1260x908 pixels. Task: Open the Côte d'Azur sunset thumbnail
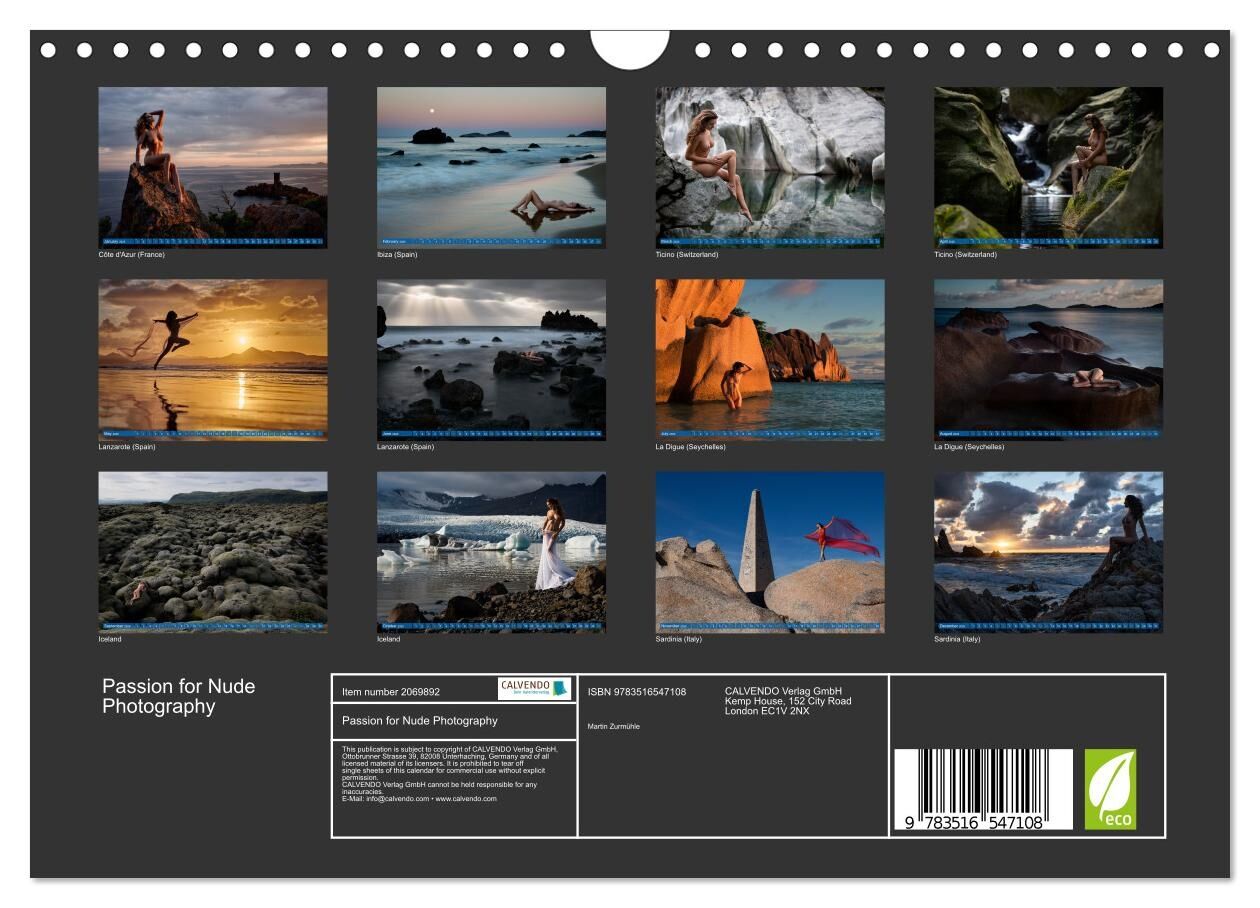[x=213, y=167]
